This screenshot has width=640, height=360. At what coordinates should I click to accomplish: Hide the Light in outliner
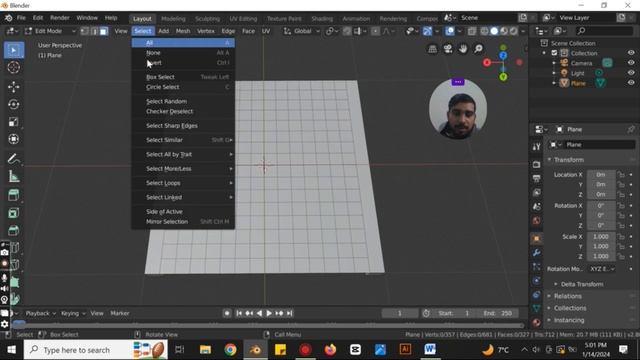(x=631, y=73)
